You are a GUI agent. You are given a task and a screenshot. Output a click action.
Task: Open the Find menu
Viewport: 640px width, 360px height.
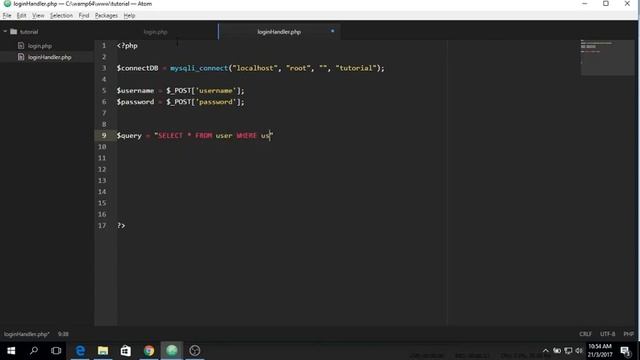pyautogui.click(x=84, y=16)
